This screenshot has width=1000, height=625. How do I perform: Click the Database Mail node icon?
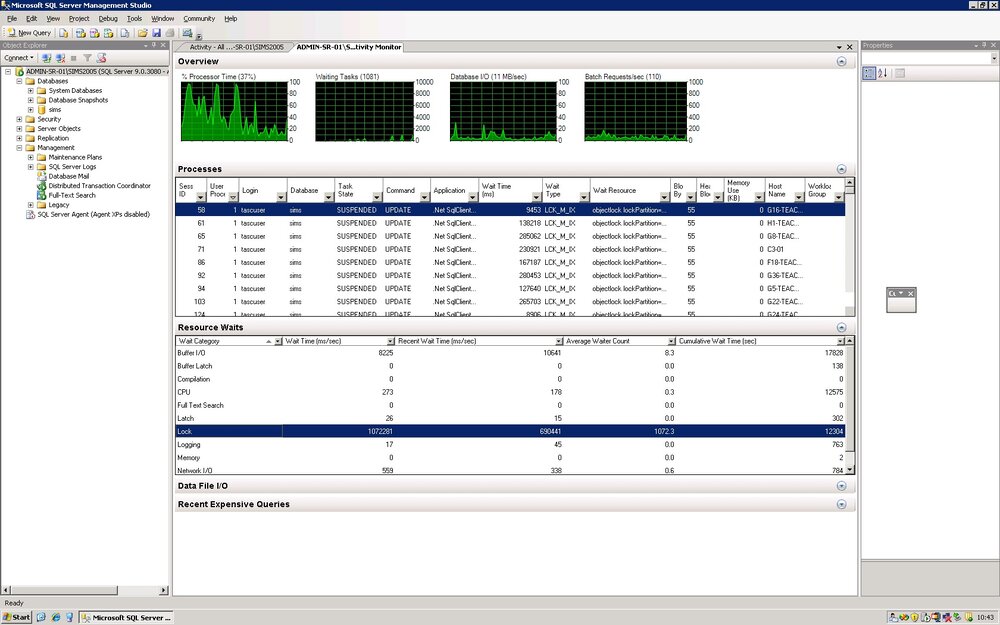coord(41,176)
